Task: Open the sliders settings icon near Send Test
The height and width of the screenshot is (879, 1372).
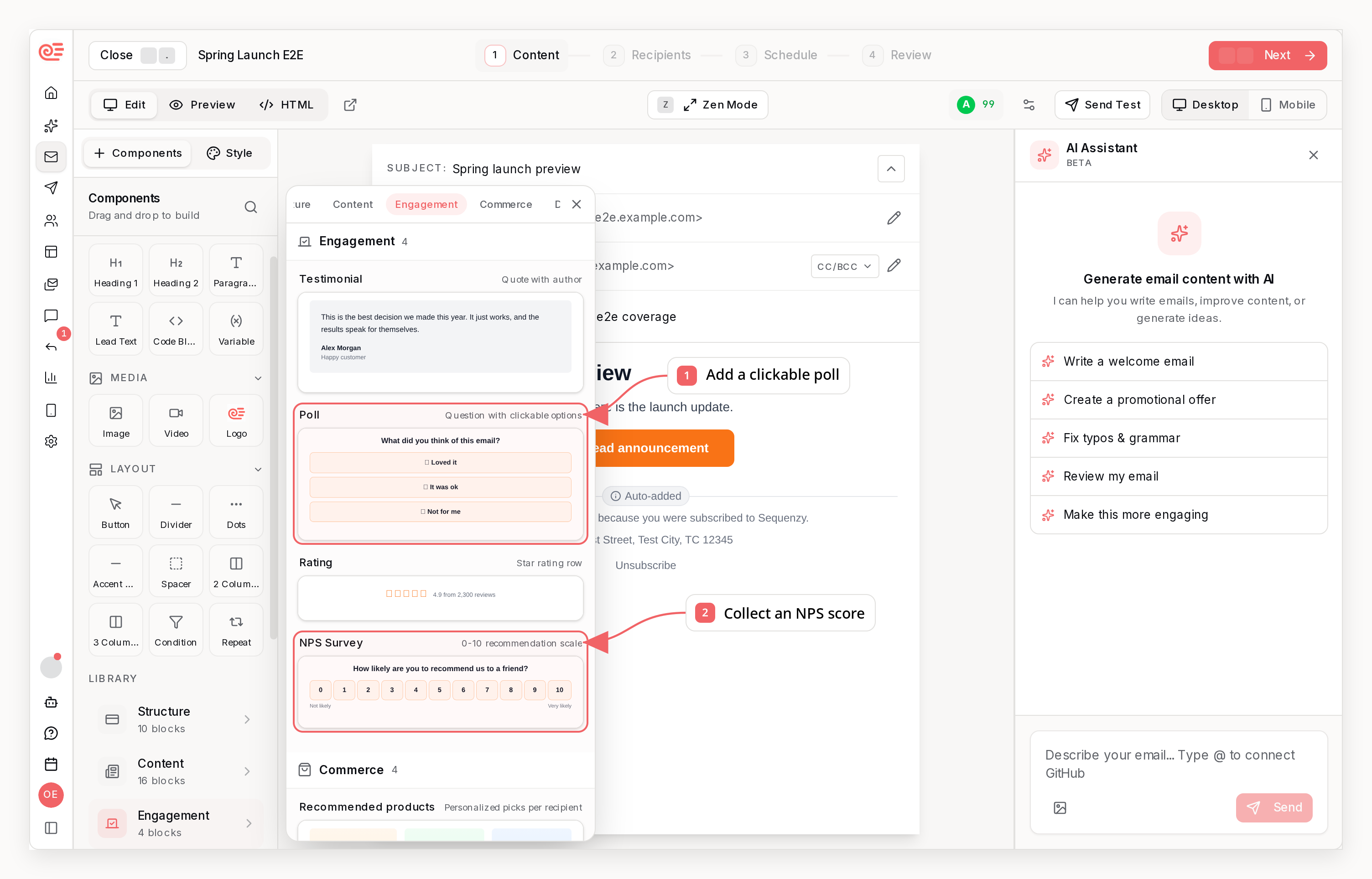Action: 1028,105
